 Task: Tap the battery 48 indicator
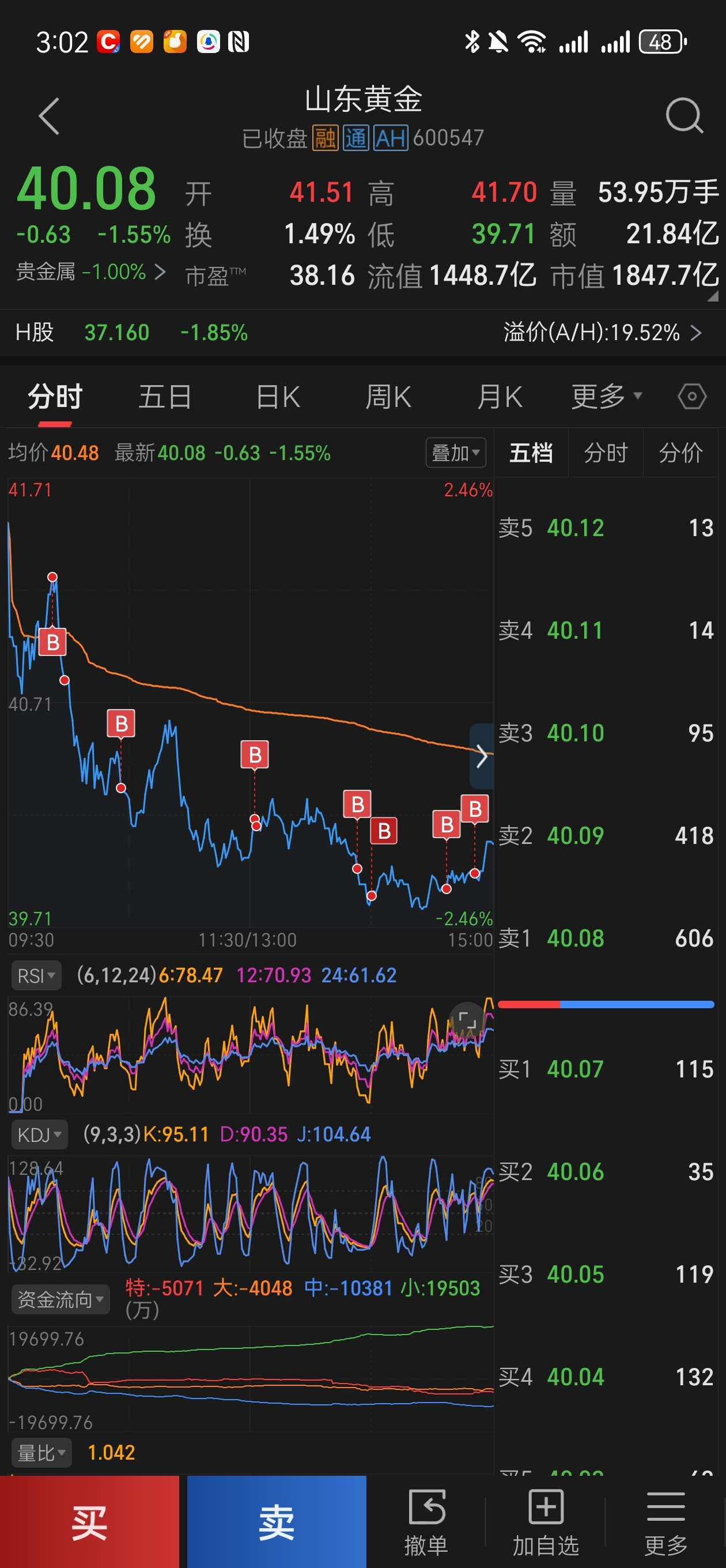click(663, 42)
